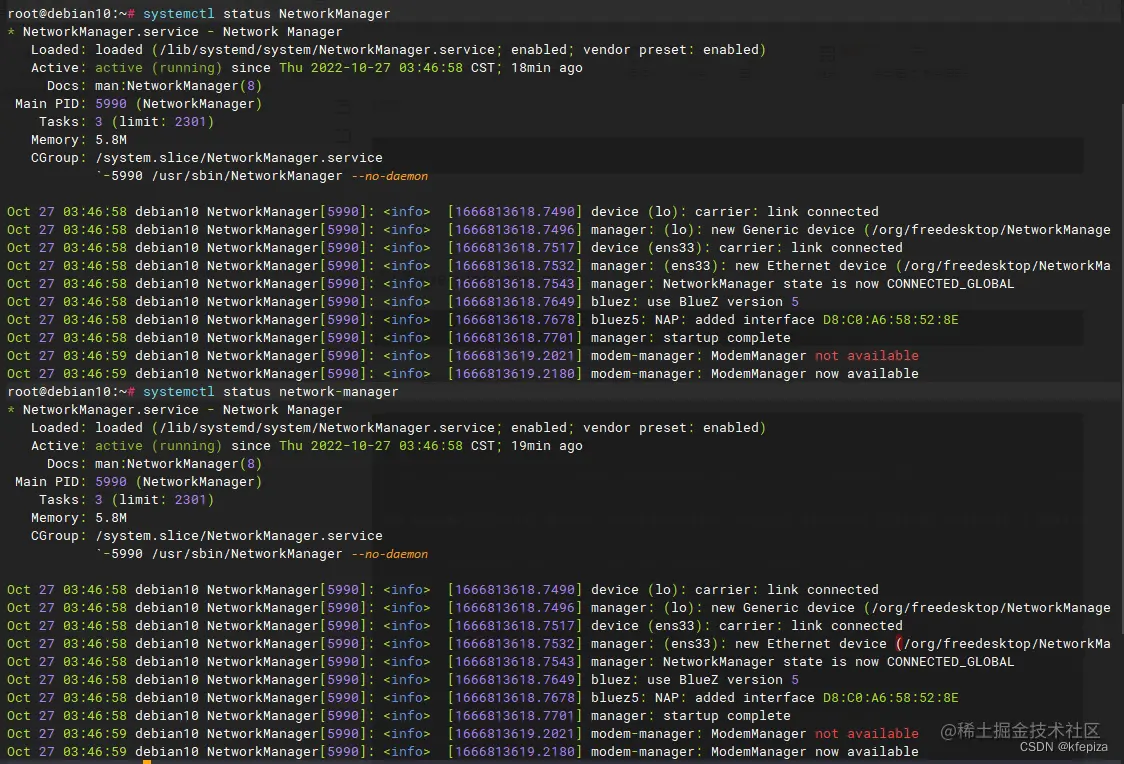The width and height of the screenshot is (1124, 764).
Task: Click red "not available" in the second status output
Action: [x=867, y=733]
